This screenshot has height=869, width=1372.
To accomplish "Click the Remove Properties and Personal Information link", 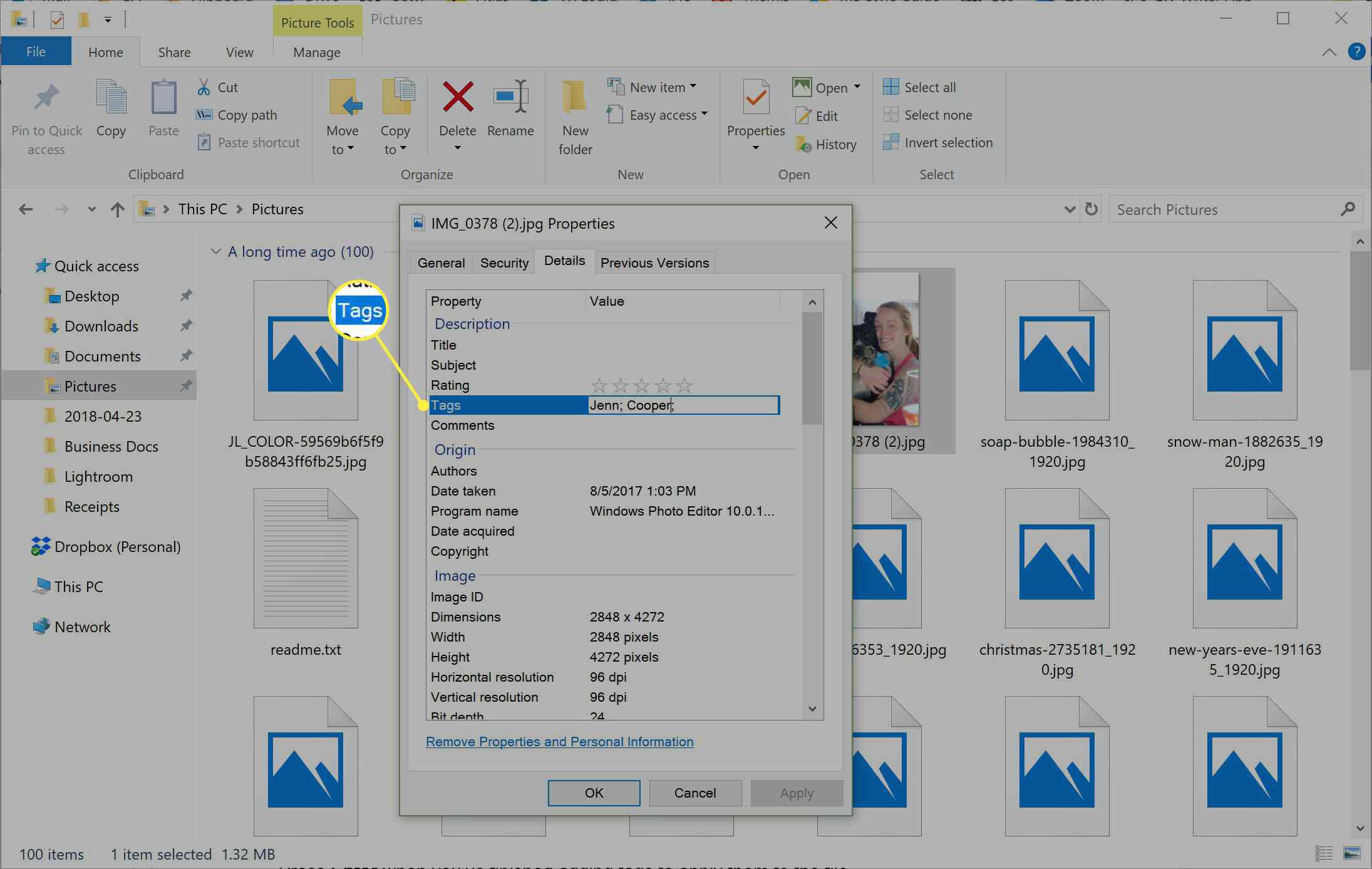I will coord(561,742).
